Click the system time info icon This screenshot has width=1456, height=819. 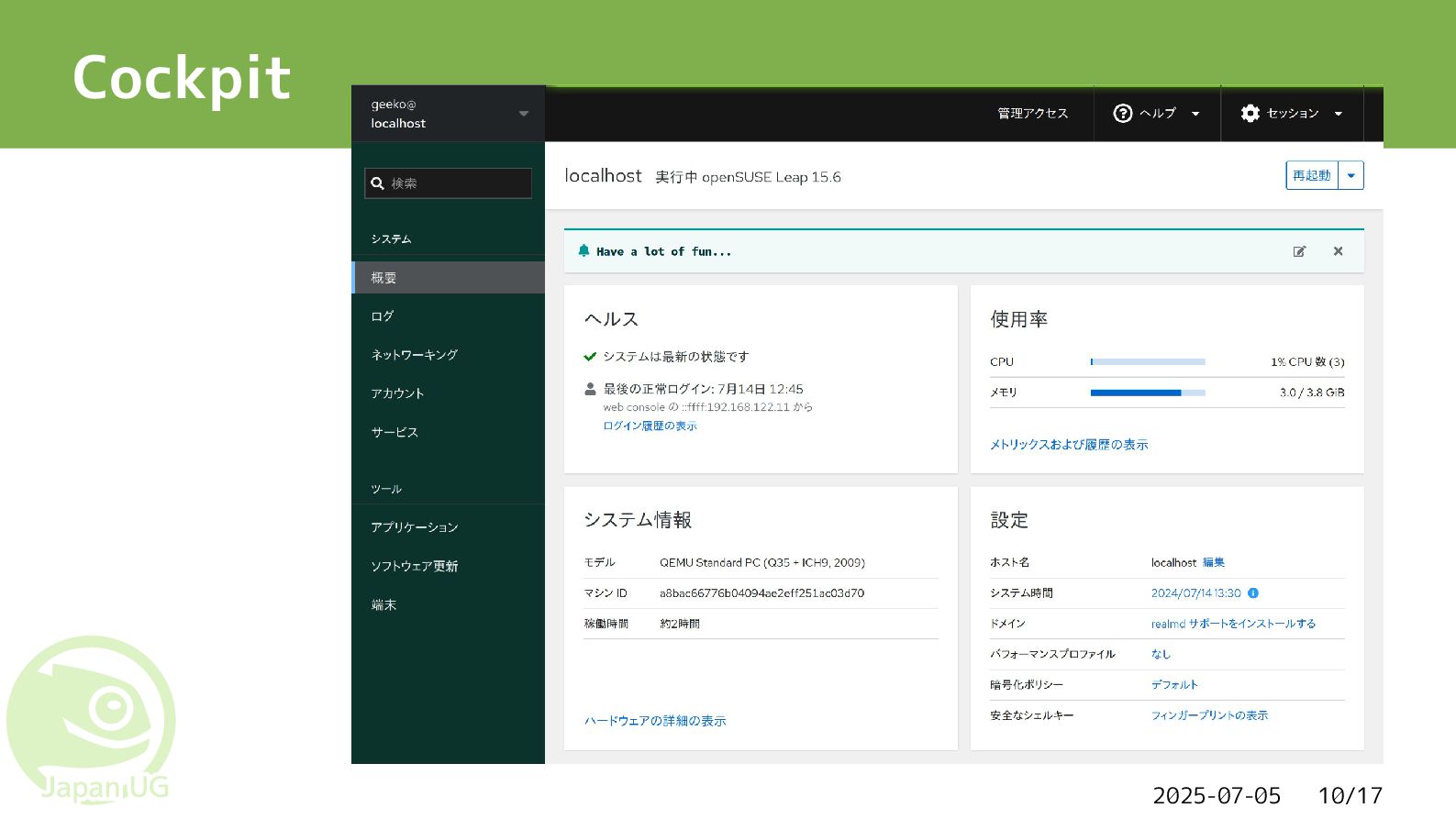[1253, 593]
